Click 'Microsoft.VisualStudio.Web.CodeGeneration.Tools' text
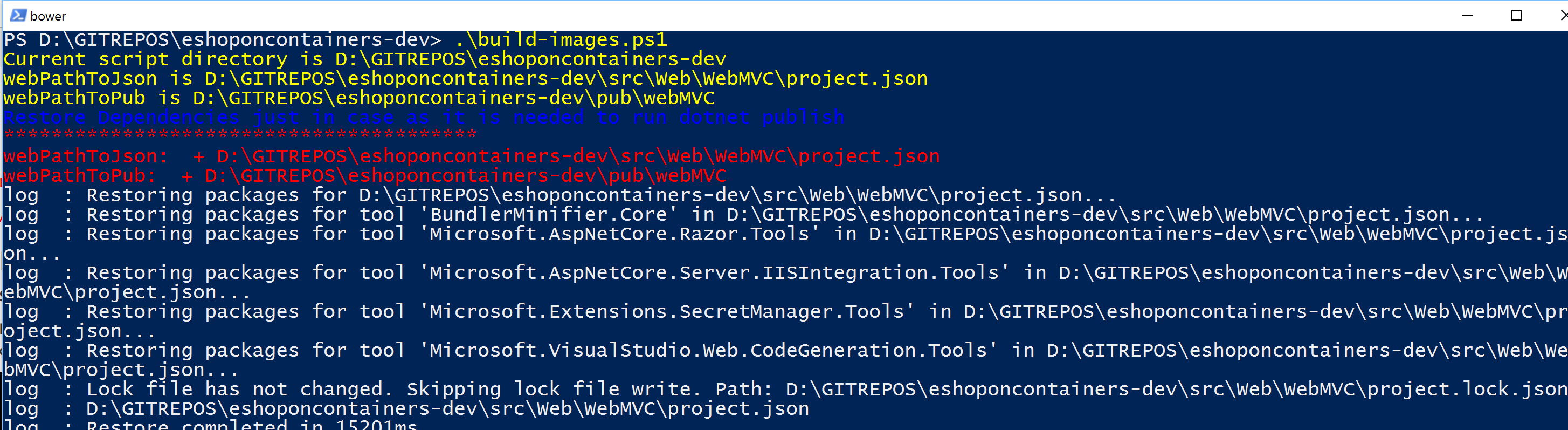 [x=708, y=351]
